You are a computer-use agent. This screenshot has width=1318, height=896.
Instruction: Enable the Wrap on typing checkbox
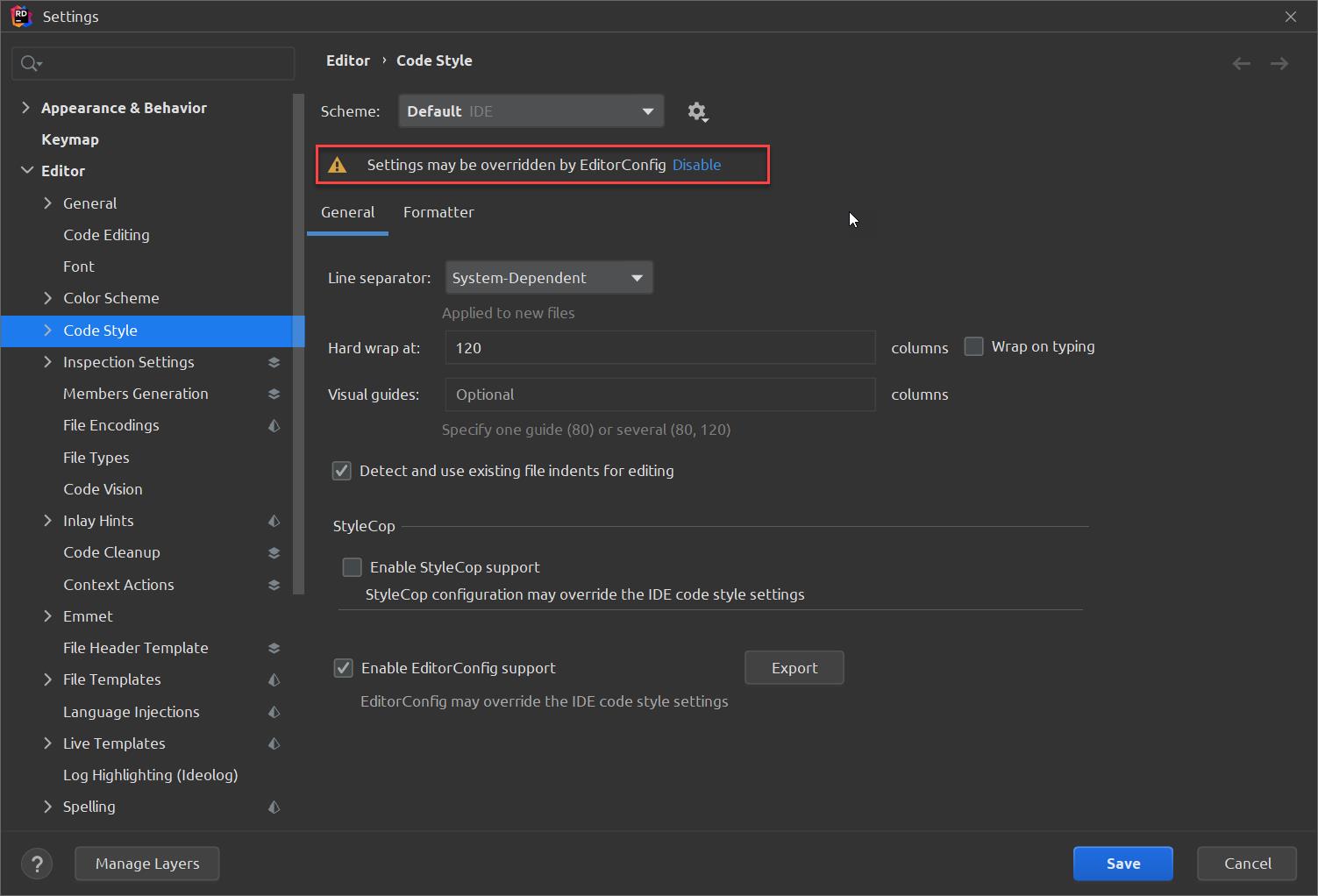pyautogui.click(x=973, y=346)
